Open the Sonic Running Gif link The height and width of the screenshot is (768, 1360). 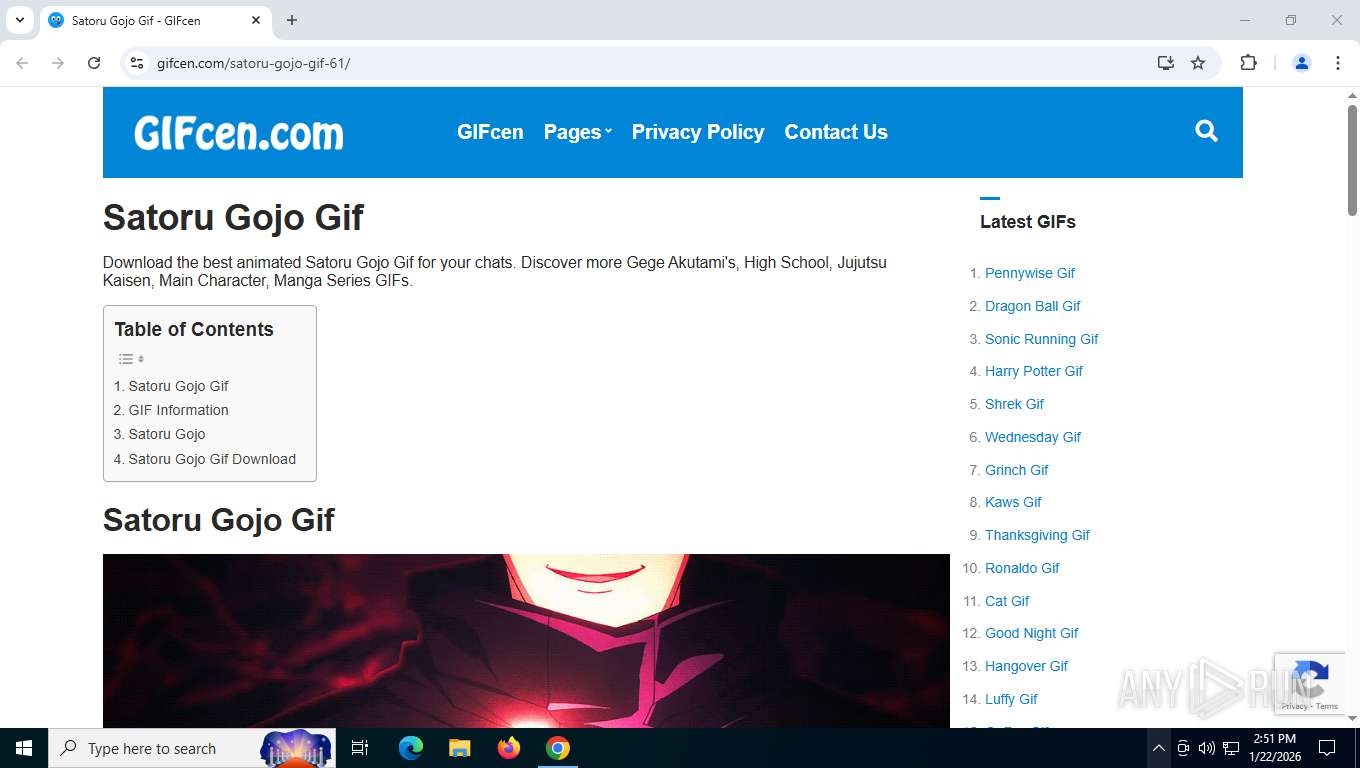point(1042,339)
